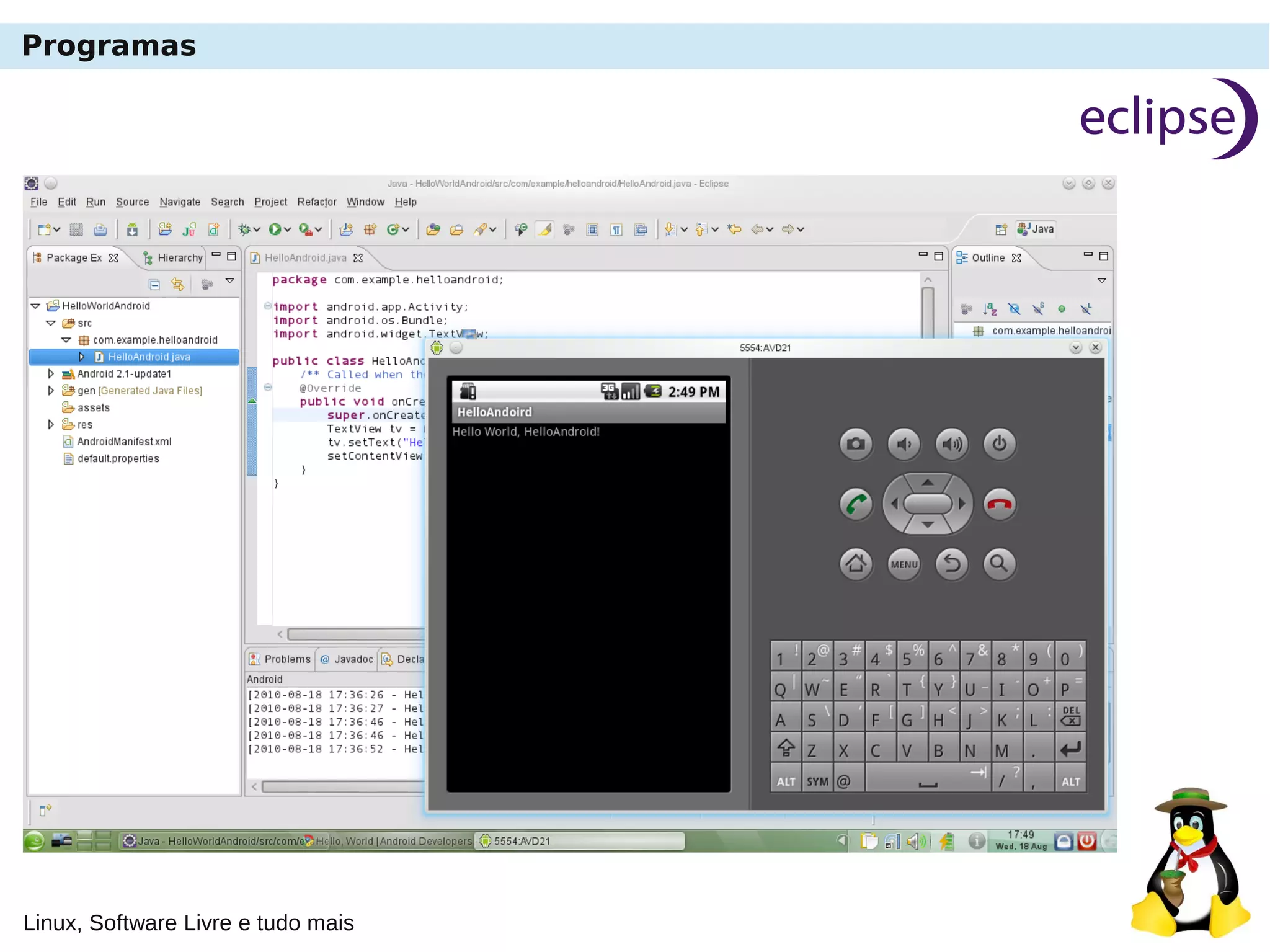Click the emulator Back button
The height and width of the screenshot is (952, 1270).
coord(951,564)
